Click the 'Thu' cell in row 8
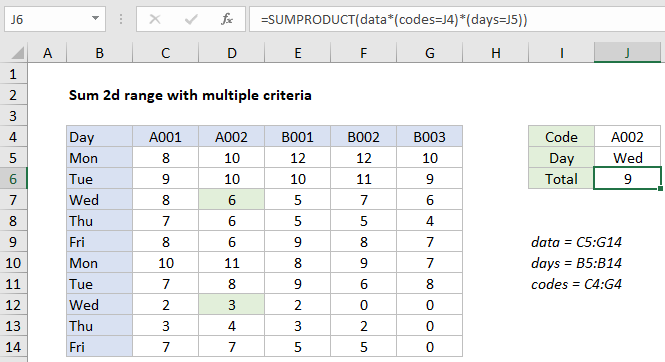Screen dimensions: 665x362 tap(99, 221)
